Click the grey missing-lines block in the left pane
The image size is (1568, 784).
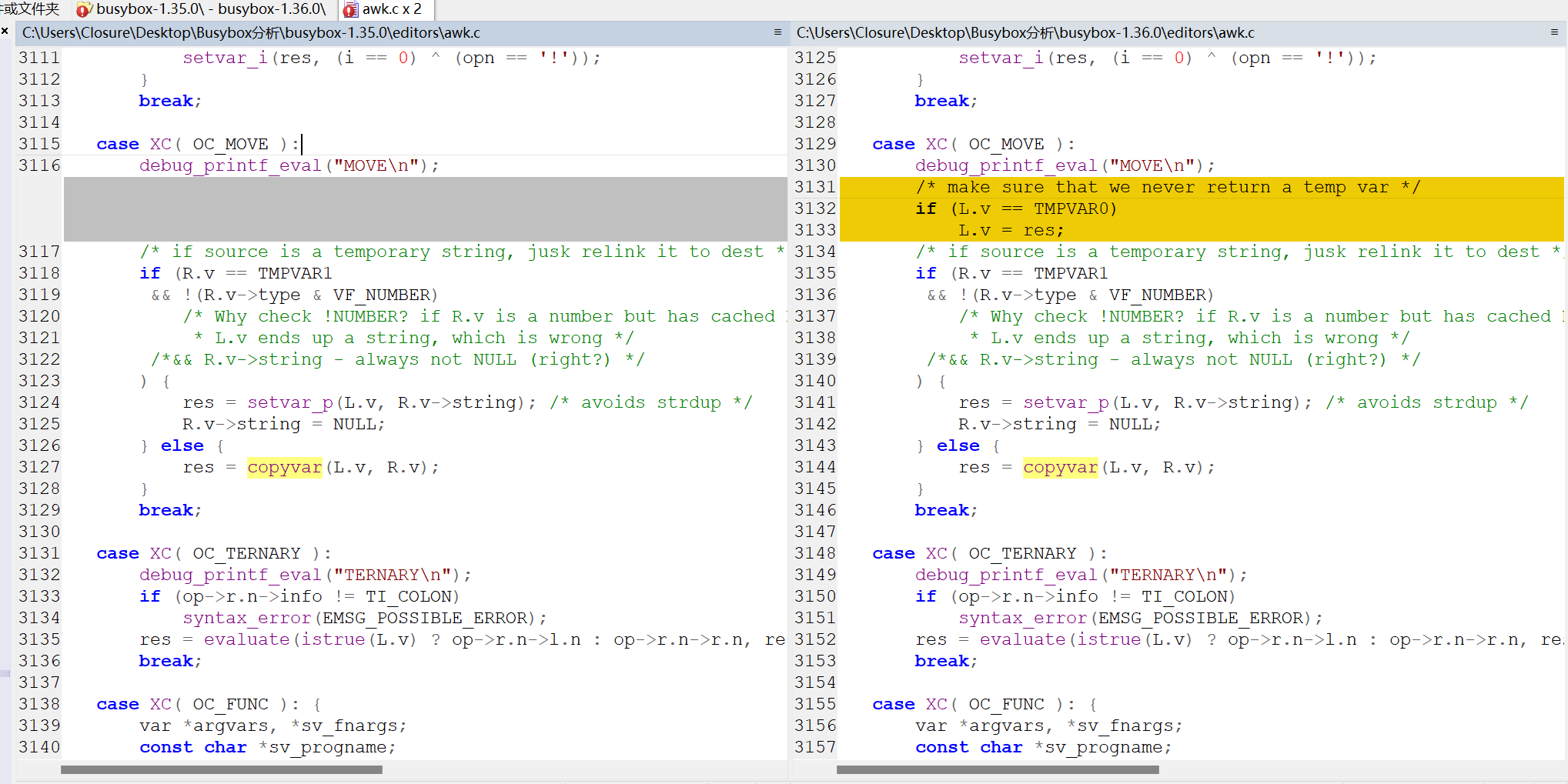point(425,209)
